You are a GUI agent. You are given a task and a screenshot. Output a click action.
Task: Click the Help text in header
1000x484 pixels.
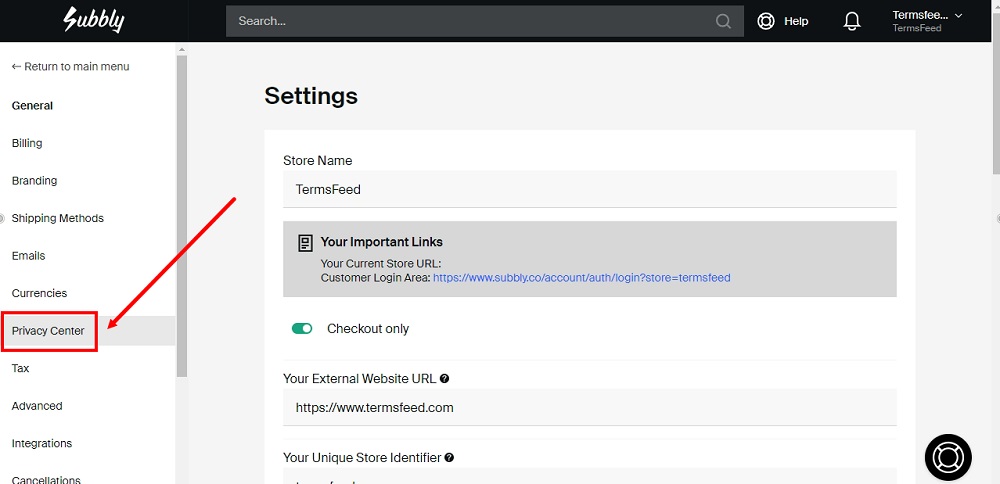796,21
